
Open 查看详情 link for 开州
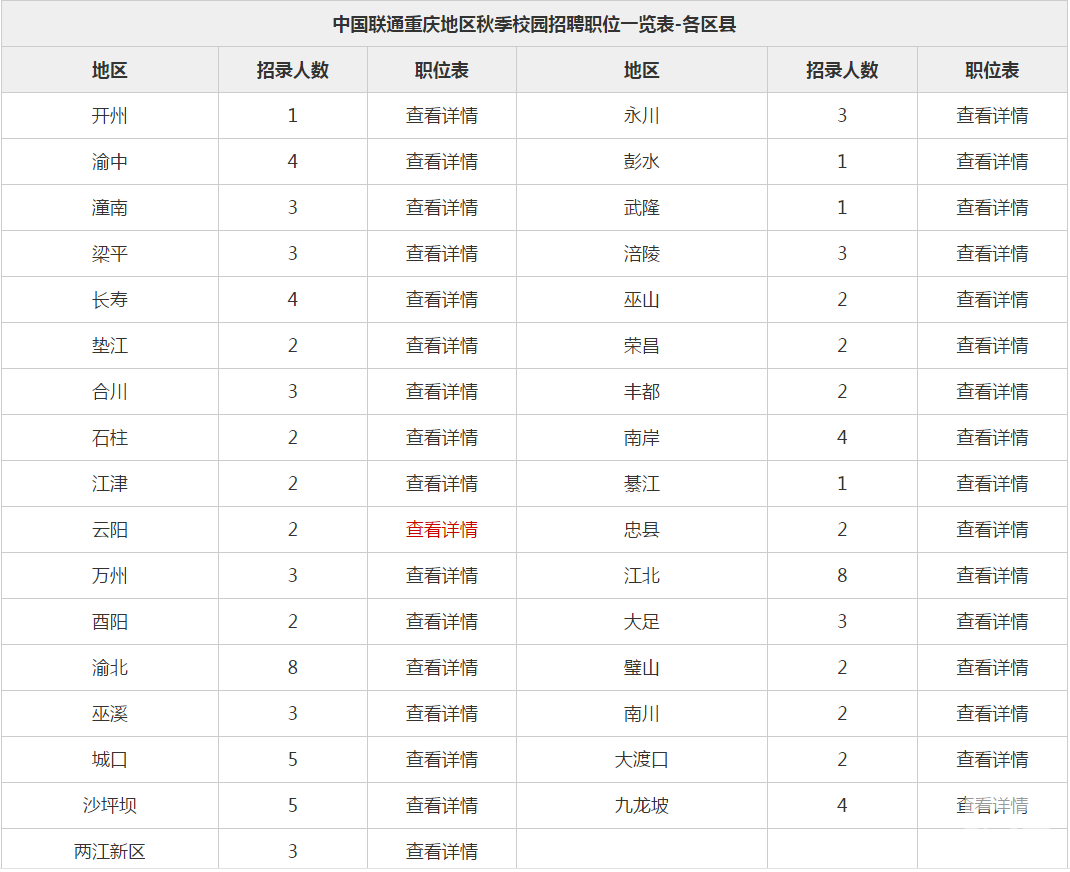[x=442, y=115]
